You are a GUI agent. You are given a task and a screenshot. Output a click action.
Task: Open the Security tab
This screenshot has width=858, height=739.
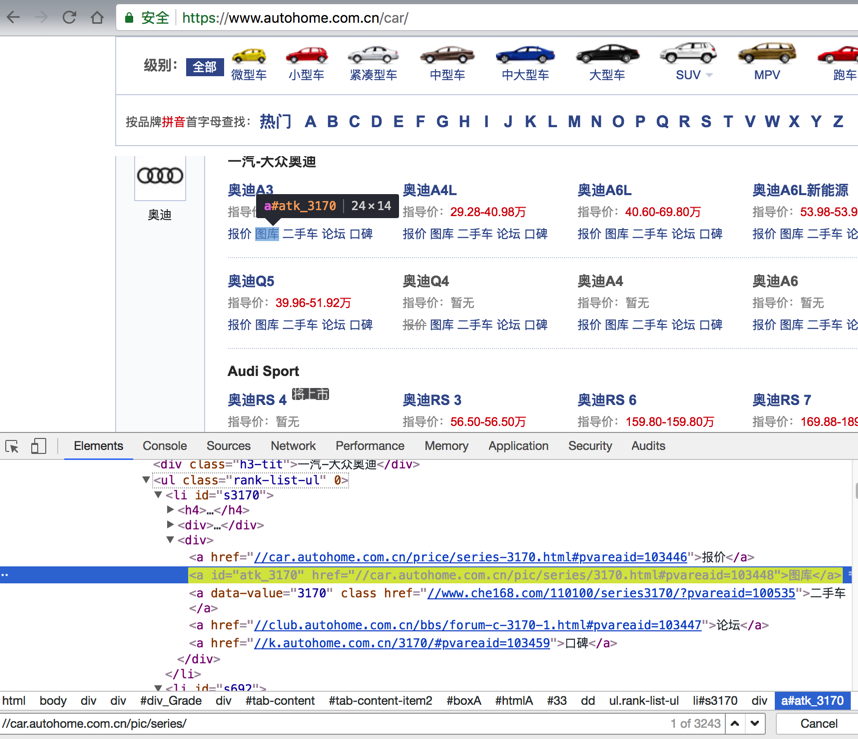pos(590,446)
